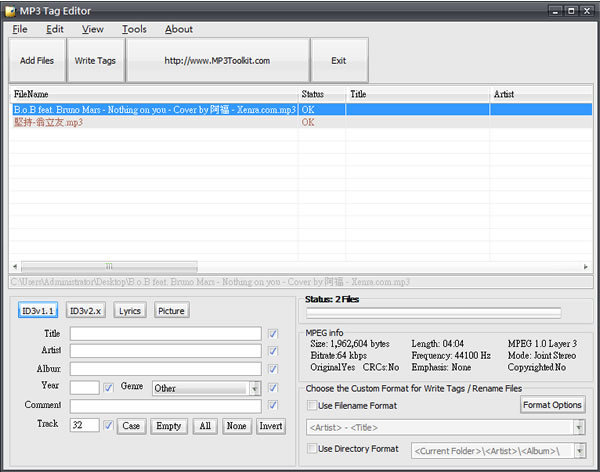Click the Invert button

tap(271, 426)
